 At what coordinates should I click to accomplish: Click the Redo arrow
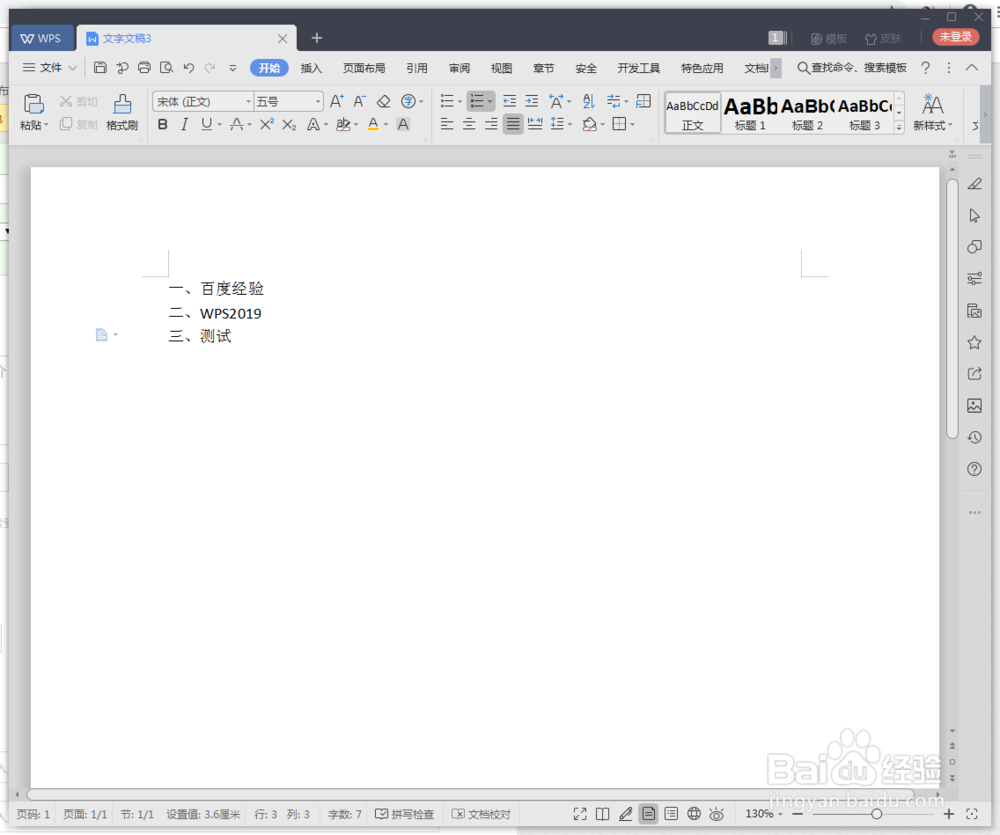coord(210,68)
